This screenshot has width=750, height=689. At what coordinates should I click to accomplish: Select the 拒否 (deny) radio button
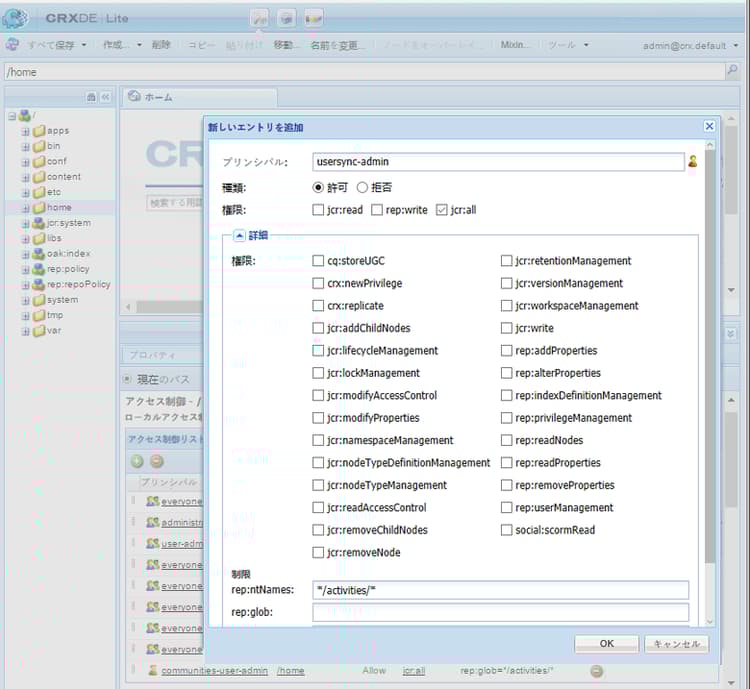click(363, 187)
